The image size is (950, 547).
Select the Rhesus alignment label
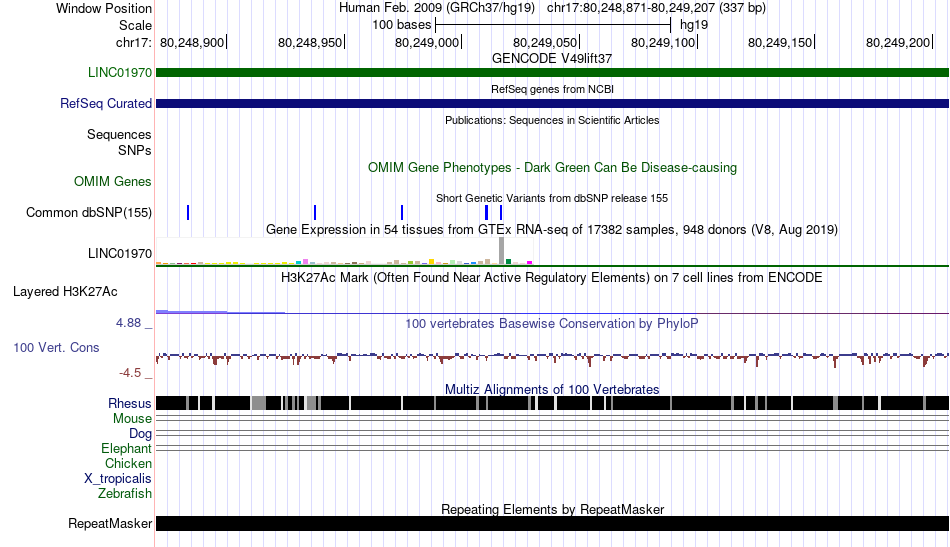pyautogui.click(x=130, y=403)
